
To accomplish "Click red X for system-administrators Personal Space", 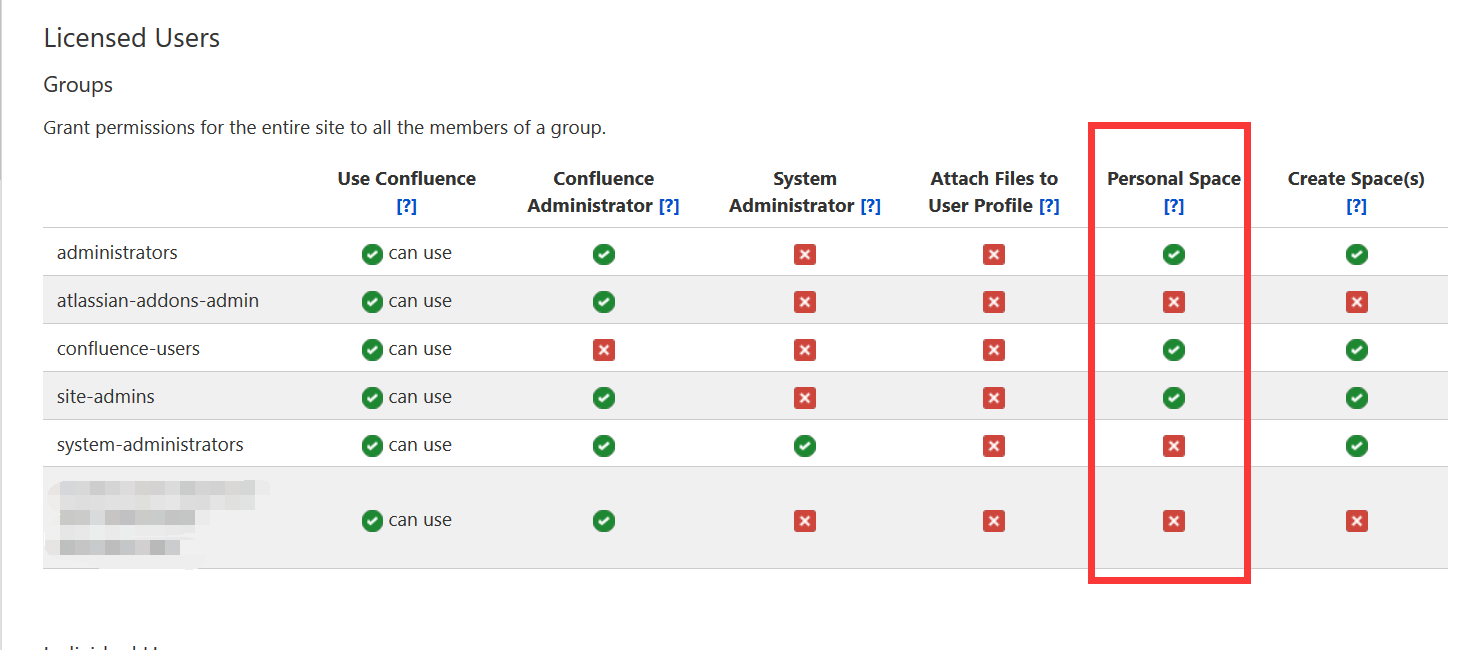I will coord(1174,446).
